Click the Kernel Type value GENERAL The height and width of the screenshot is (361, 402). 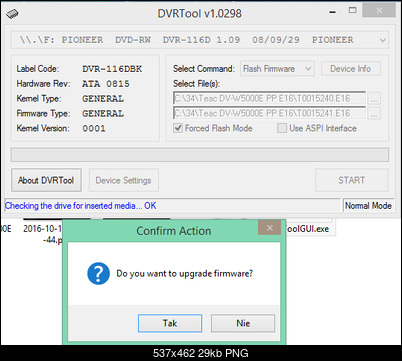[x=103, y=99]
